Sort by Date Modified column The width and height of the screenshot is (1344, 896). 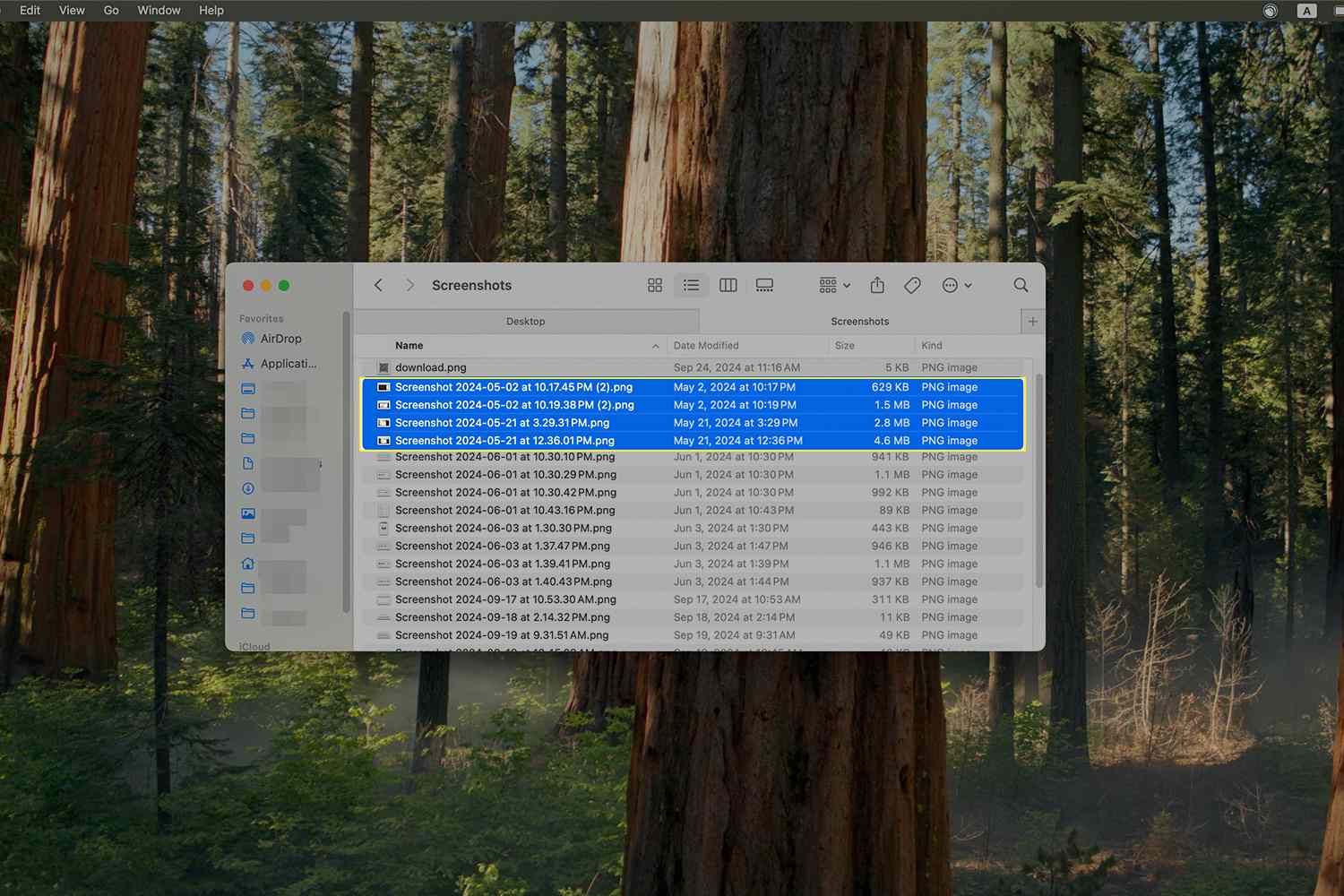[706, 345]
